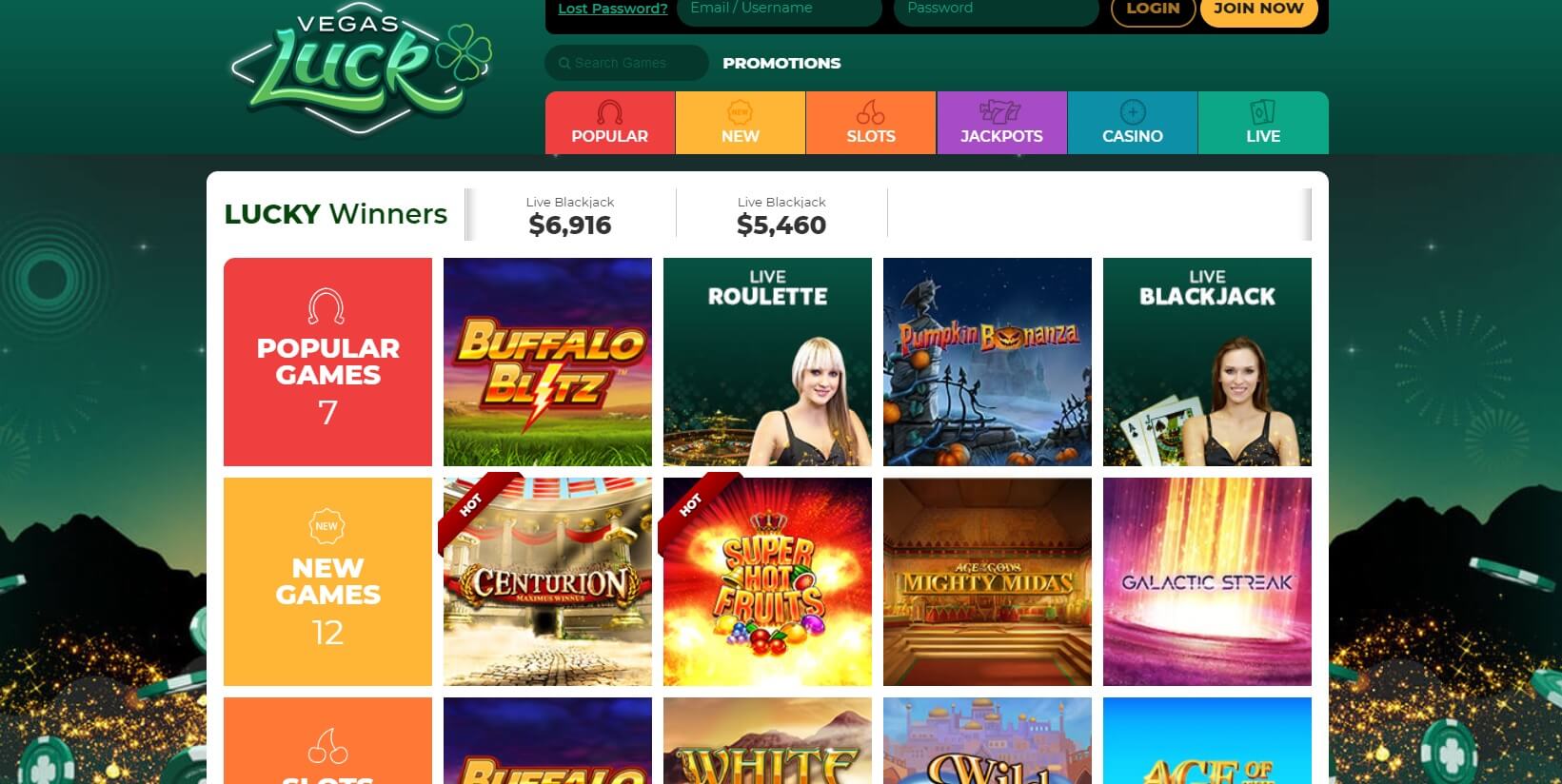The width and height of the screenshot is (1562, 784).
Task: Launch the Buffalo Blitz game thumbnail
Action: (547, 362)
